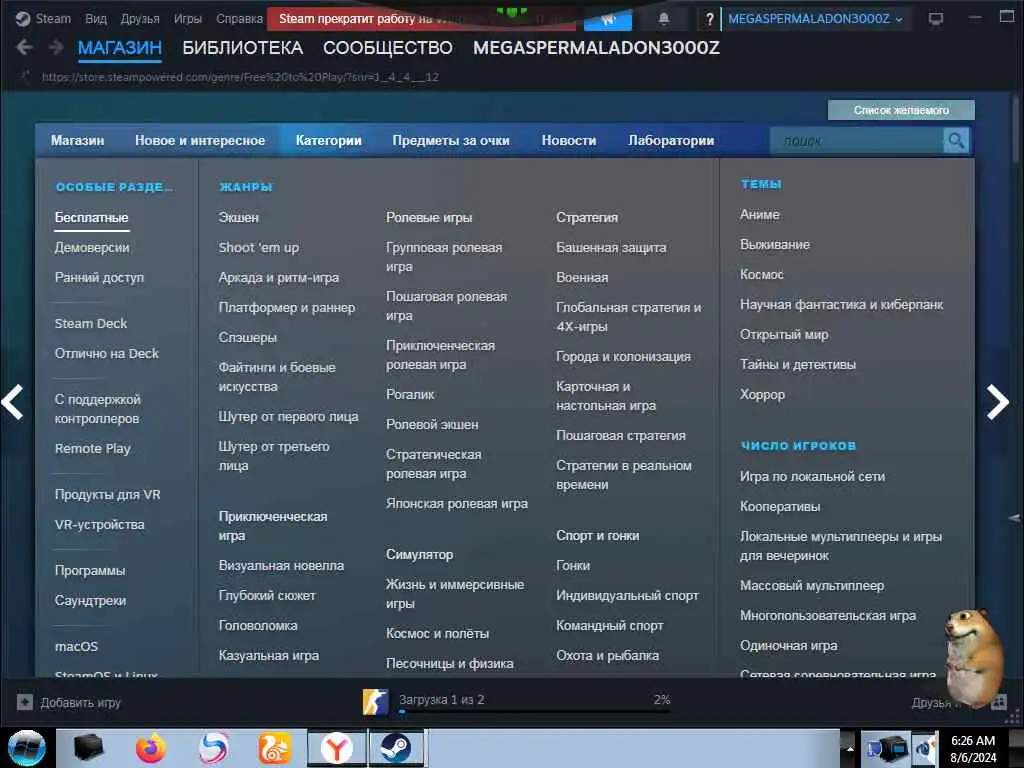Click the Список желаемого button
The width and height of the screenshot is (1024, 768).
coord(901,110)
